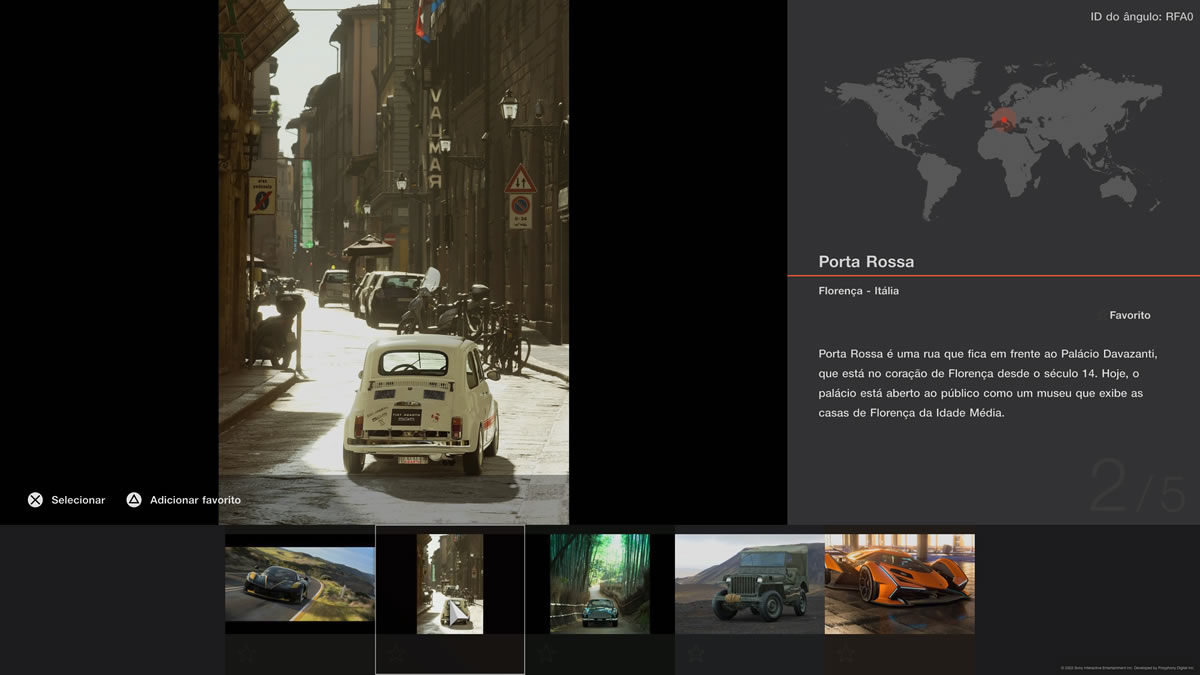Click the triangle icon beside Adicionar favorito

134,500
